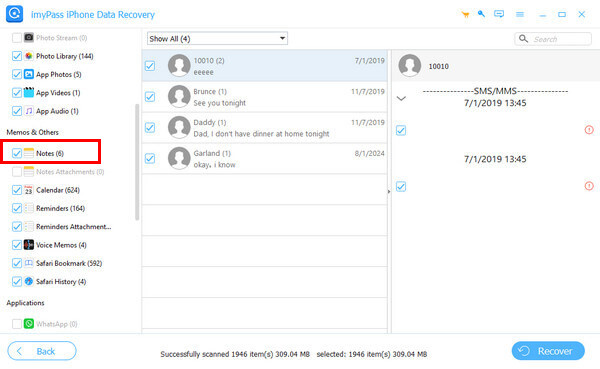600x369 pixels.
Task: Uncheck the Garland conversation checkbox
Action: coord(150,158)
